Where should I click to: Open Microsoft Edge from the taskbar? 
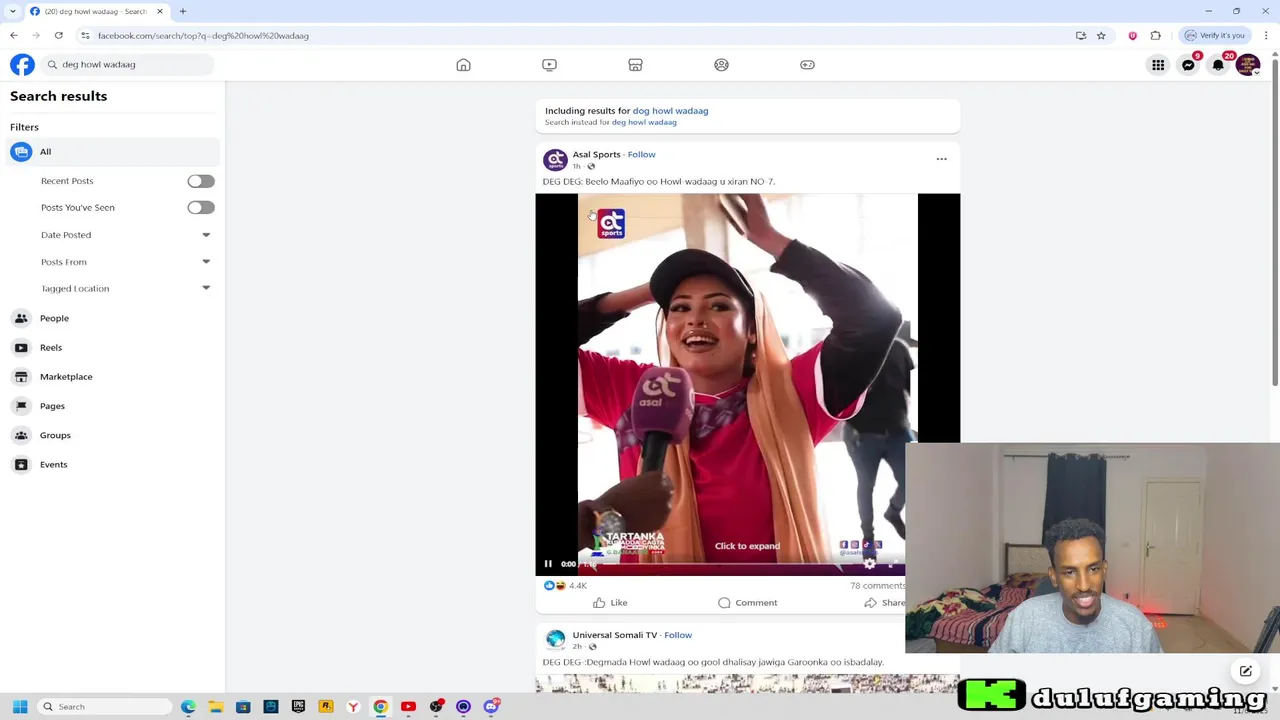tap(188, 707)
